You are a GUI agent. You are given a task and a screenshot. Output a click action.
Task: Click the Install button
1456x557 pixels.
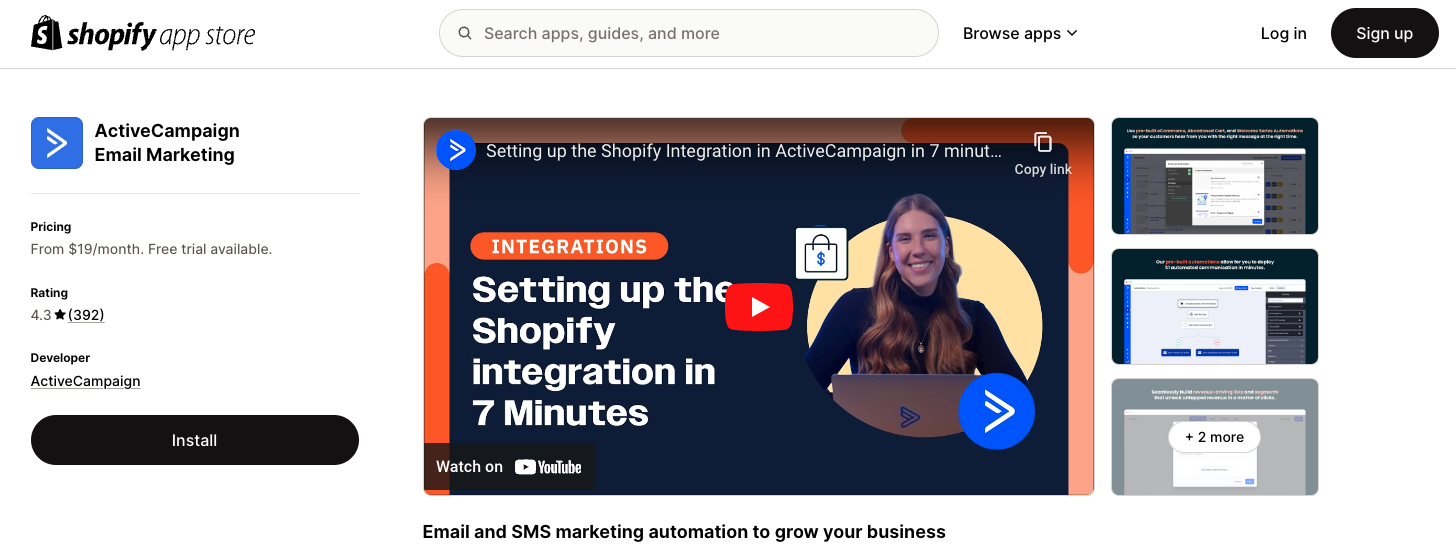coord(195,440)
